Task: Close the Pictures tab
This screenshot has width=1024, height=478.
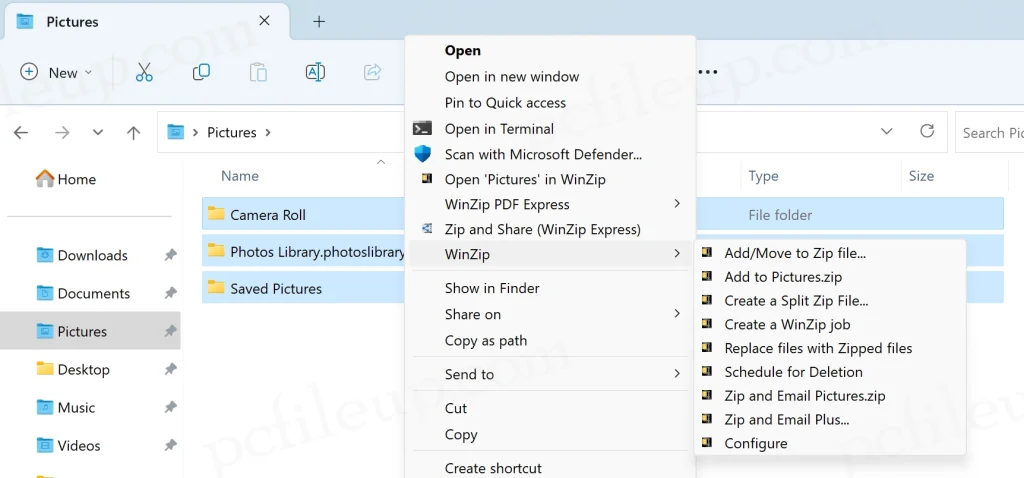Action: click(264, 21)
